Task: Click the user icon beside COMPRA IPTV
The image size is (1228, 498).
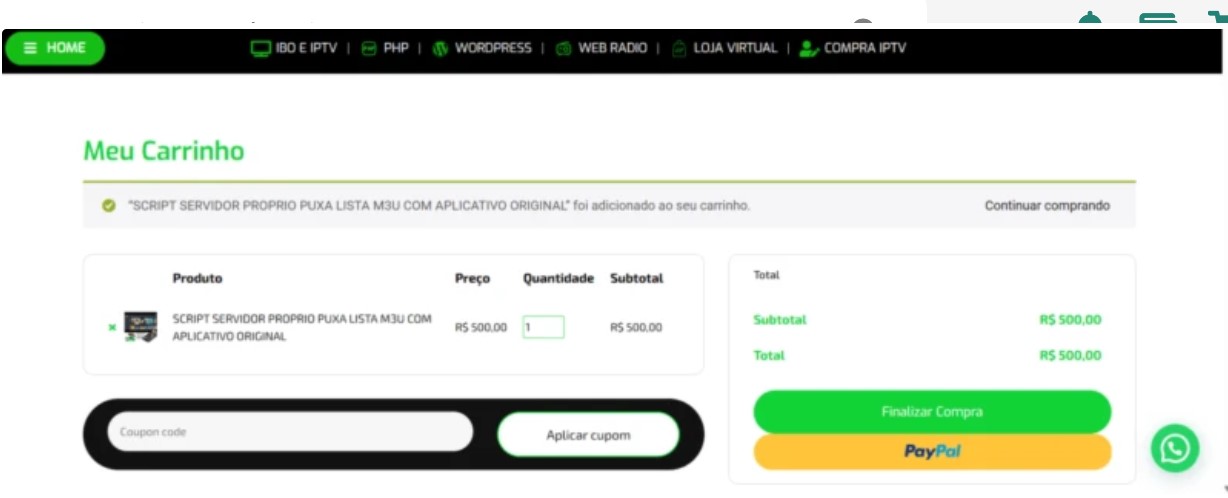Action: tap(809, 48)
